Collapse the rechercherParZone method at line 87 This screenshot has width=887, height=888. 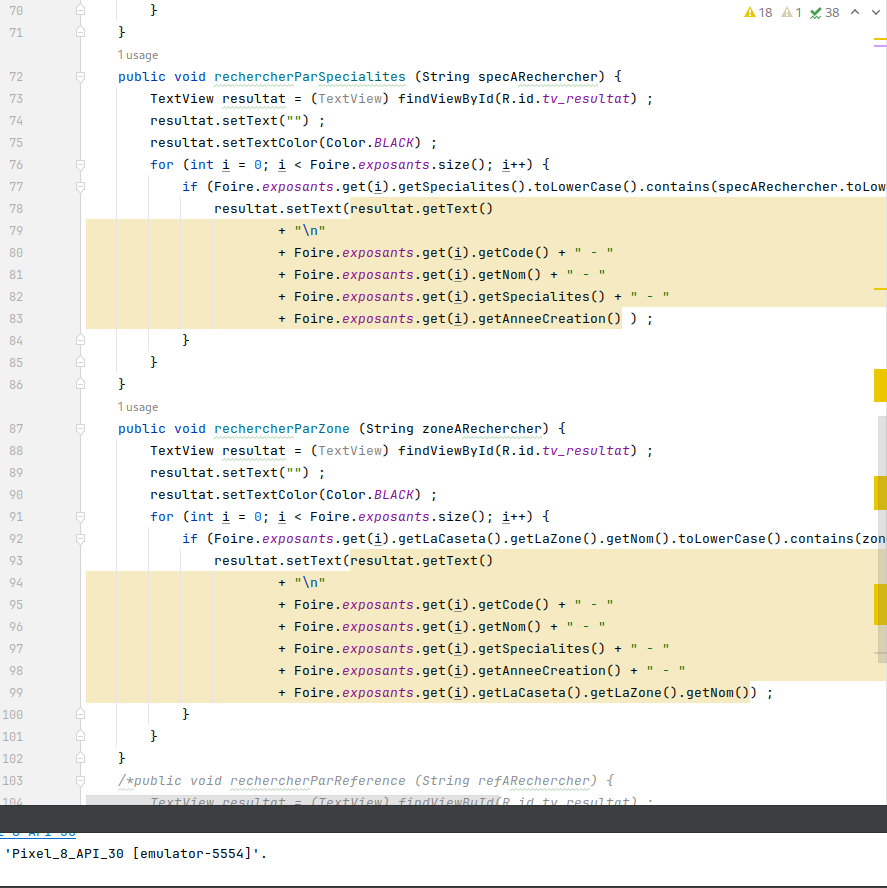pyautogui.click(x=80, y=429)
